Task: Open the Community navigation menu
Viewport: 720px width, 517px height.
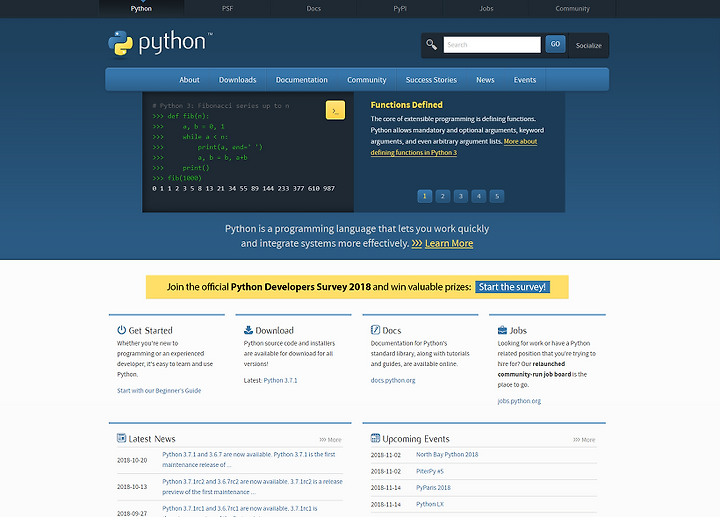Action: (366, 80)
